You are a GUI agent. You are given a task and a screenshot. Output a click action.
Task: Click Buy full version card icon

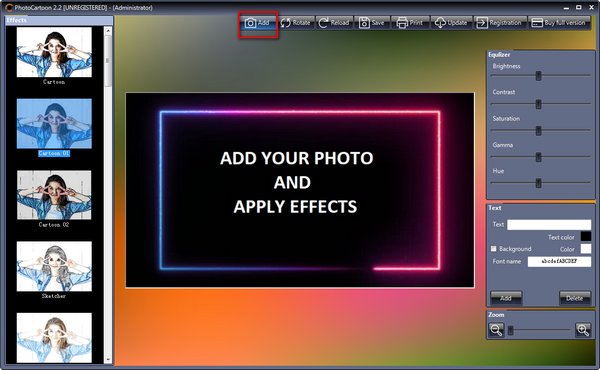[537, 23]
